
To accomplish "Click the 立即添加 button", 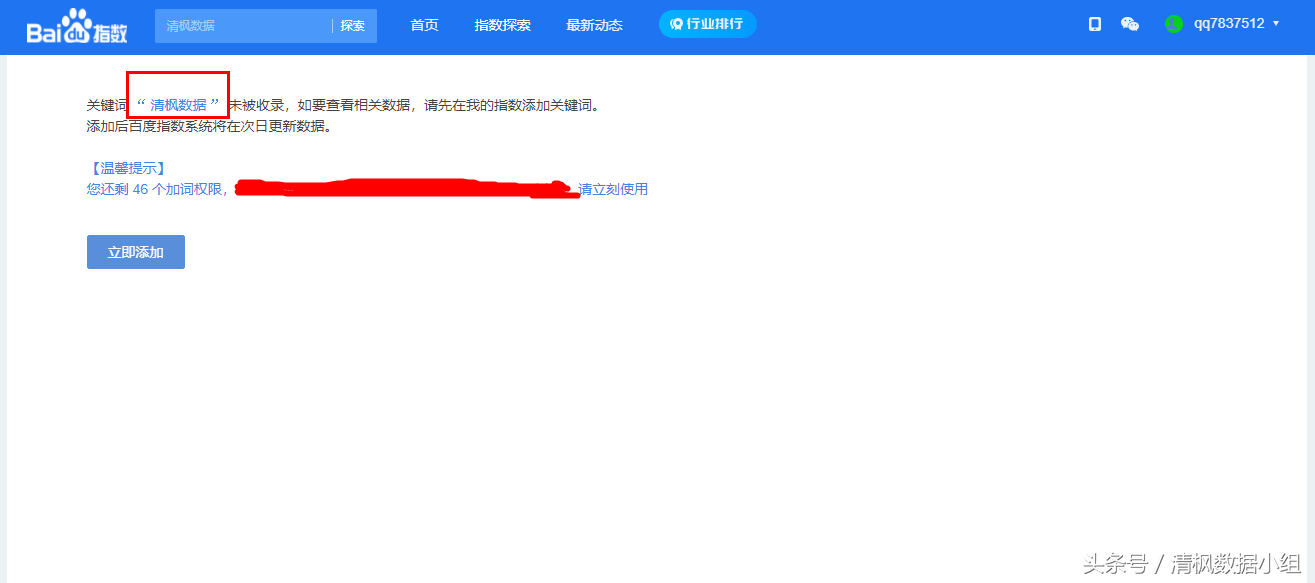I will point(136,252).
